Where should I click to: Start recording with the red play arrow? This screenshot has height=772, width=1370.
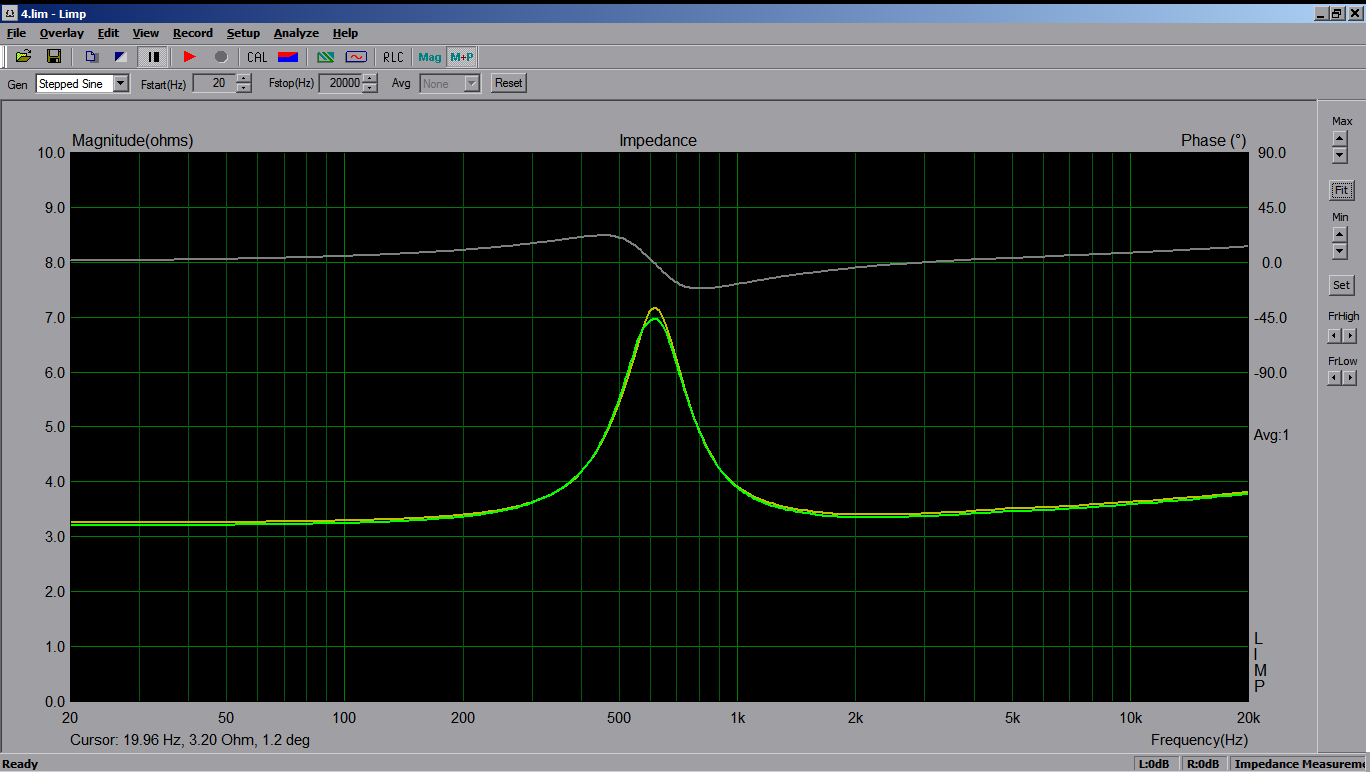pyautogui.click(x=190, y=57)
